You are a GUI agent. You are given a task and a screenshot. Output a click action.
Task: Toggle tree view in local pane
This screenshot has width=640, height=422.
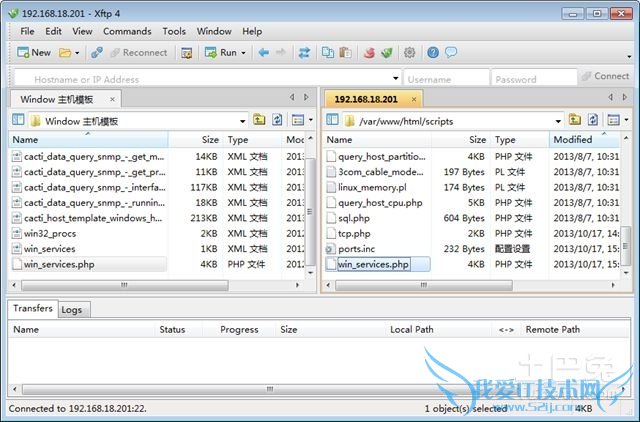18,120
